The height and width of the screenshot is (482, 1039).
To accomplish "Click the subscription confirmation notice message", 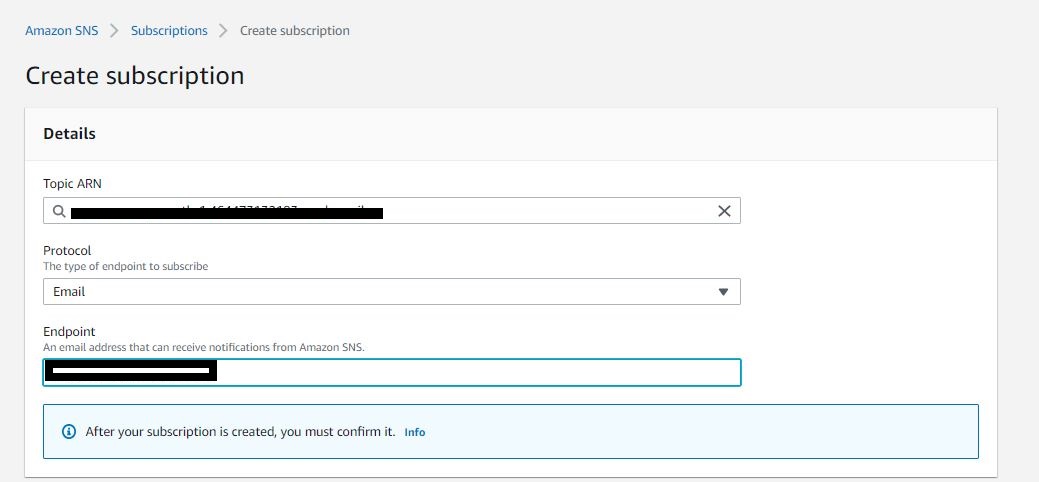I will (240, 432).
